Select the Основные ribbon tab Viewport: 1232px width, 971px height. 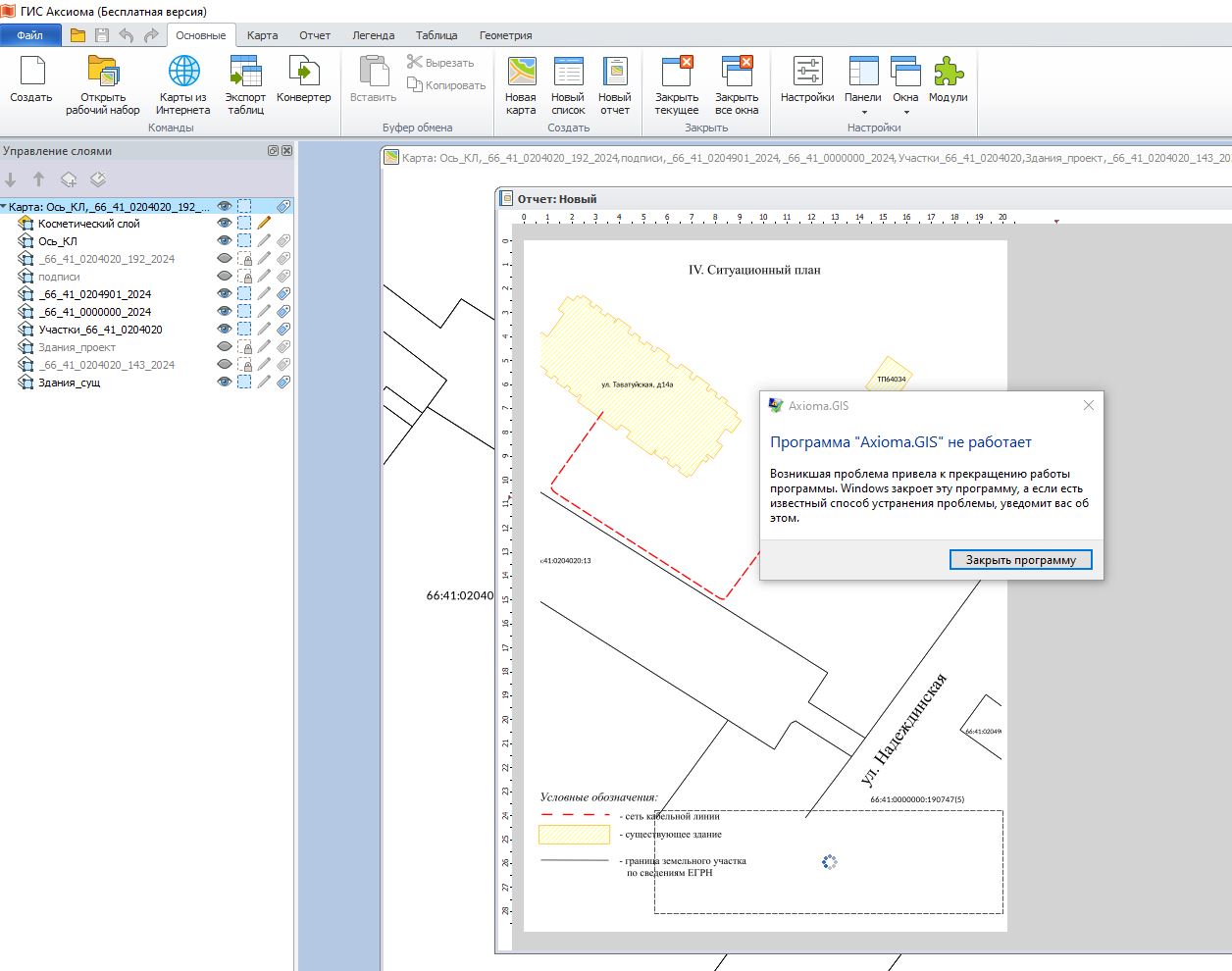[201, 35]
